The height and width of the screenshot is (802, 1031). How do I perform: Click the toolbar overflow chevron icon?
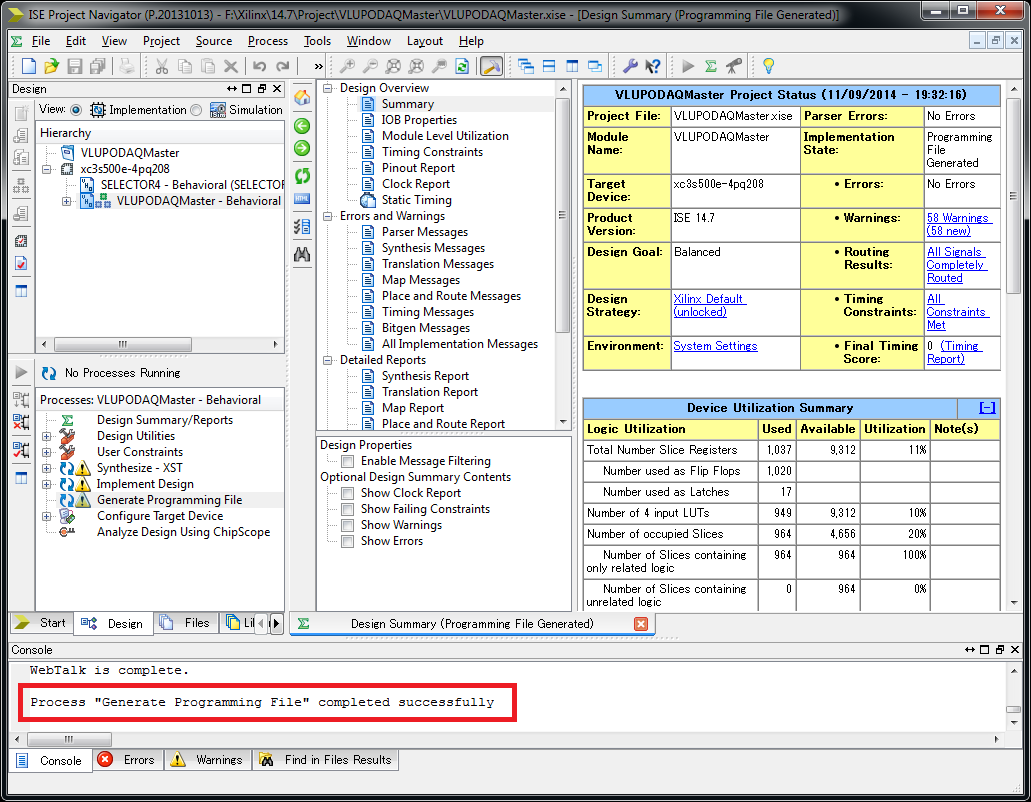point(319,66)
